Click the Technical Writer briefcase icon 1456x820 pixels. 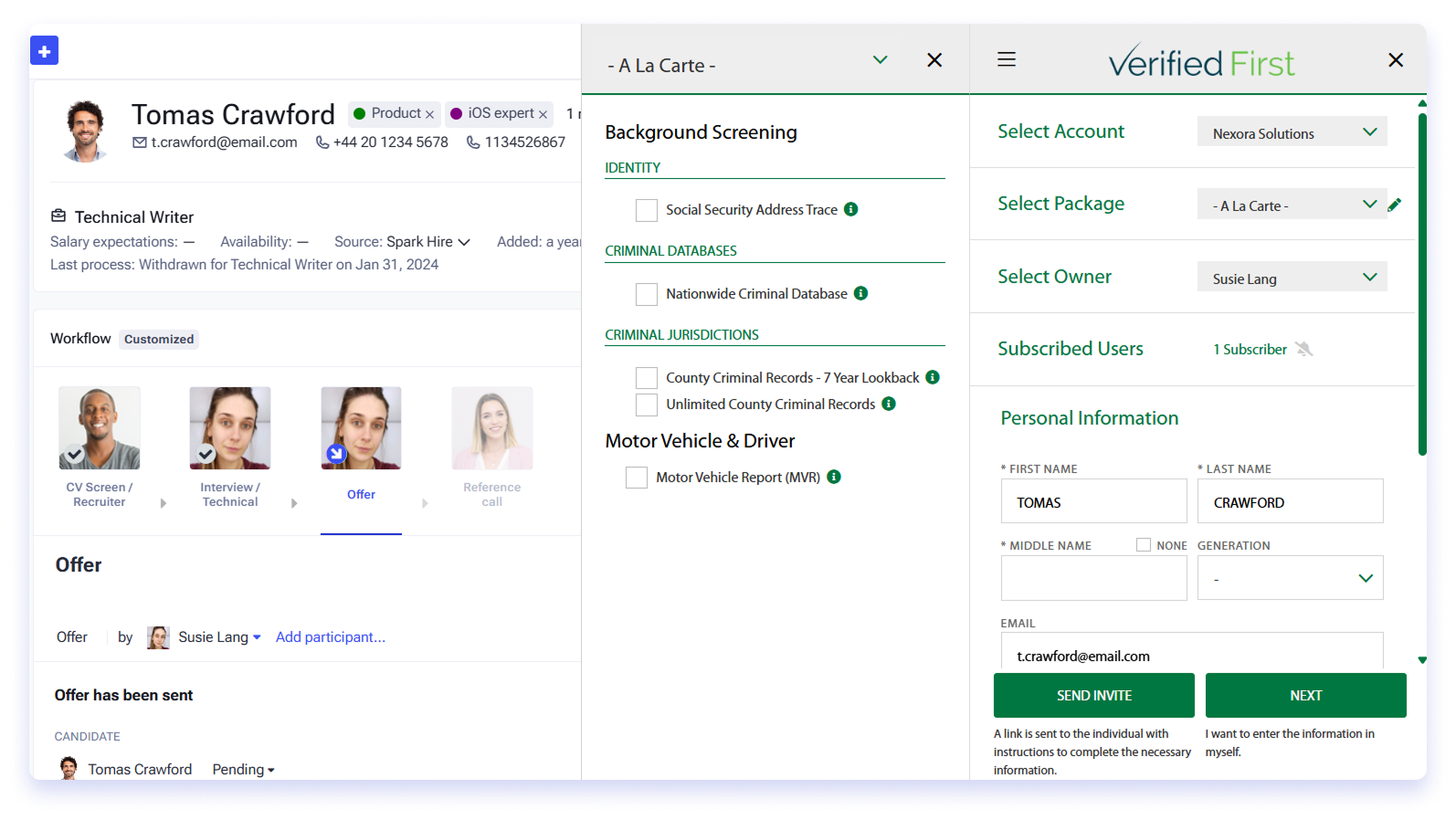tap(58, 216)
